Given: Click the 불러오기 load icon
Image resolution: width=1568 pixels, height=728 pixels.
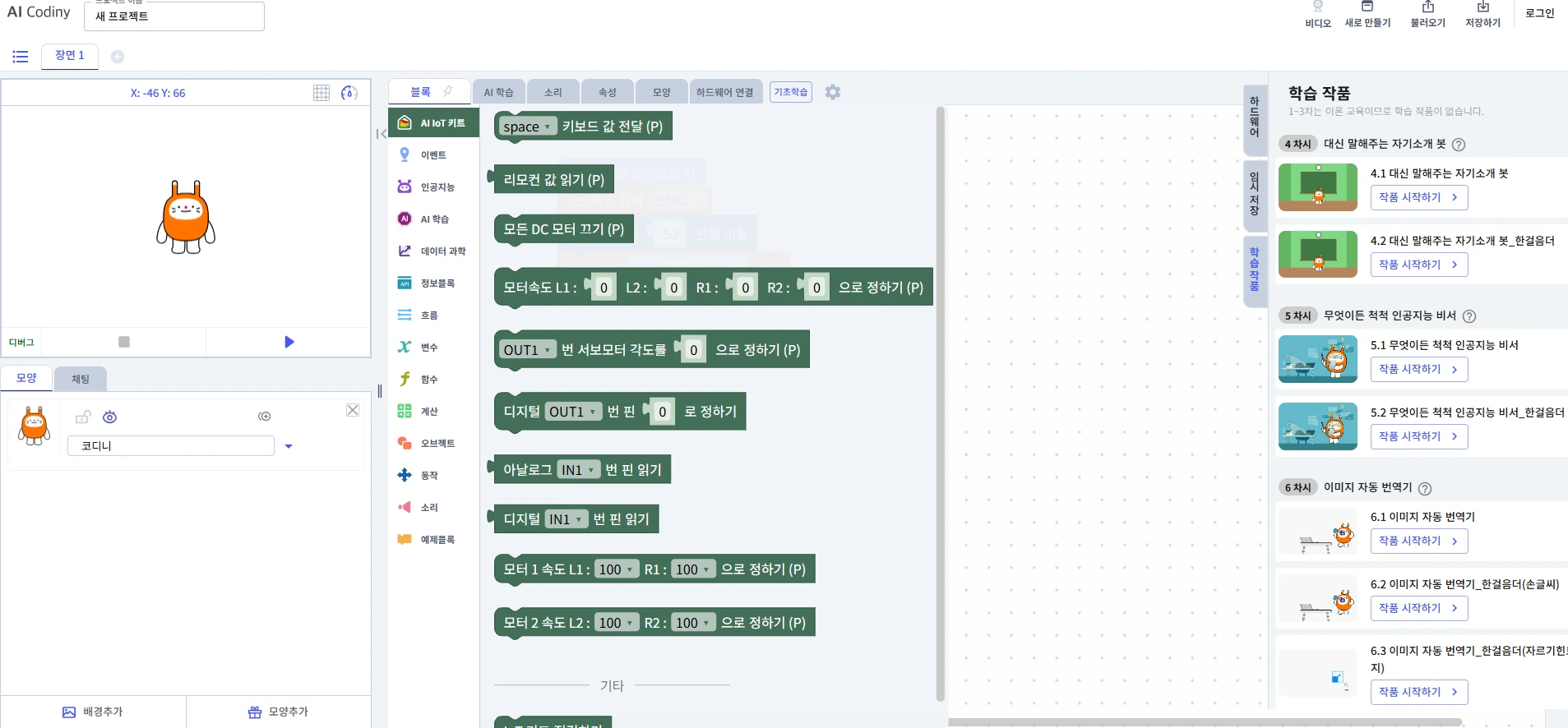Looking at the screenshot, I should 1428,15.
